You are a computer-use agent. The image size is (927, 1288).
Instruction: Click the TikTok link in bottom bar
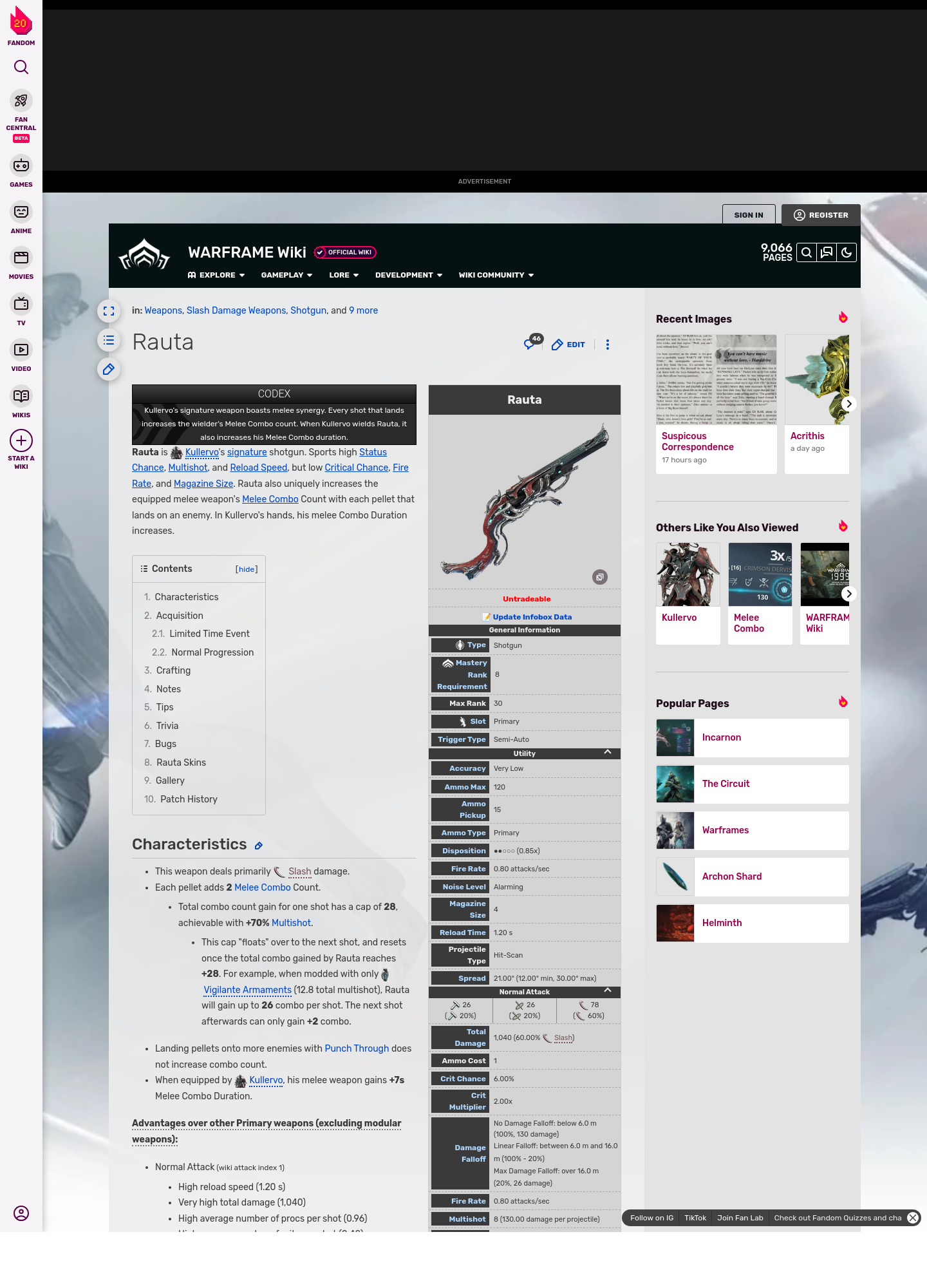click(695, 1218)
